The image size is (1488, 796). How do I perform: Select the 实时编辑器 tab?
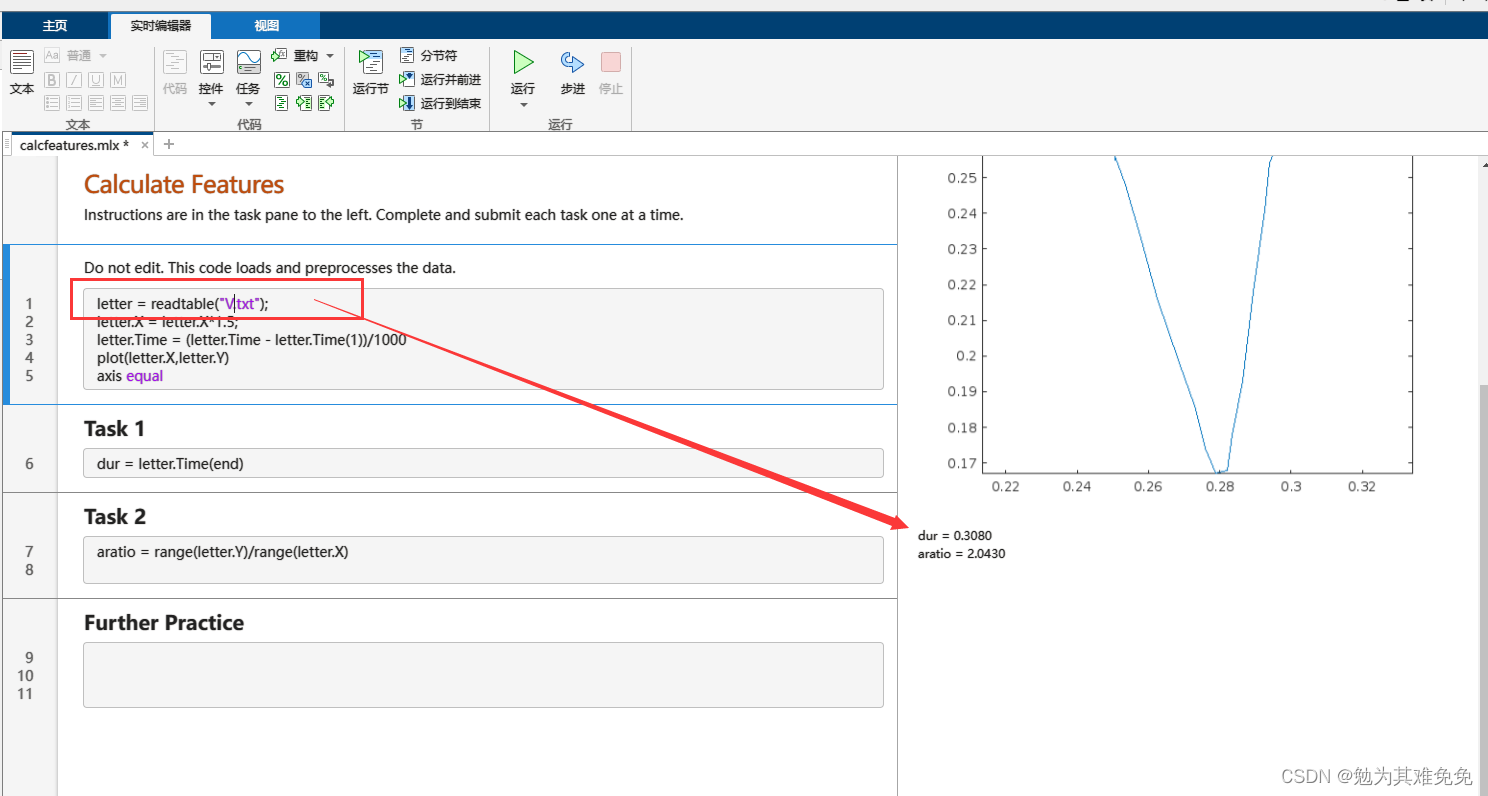161,25
